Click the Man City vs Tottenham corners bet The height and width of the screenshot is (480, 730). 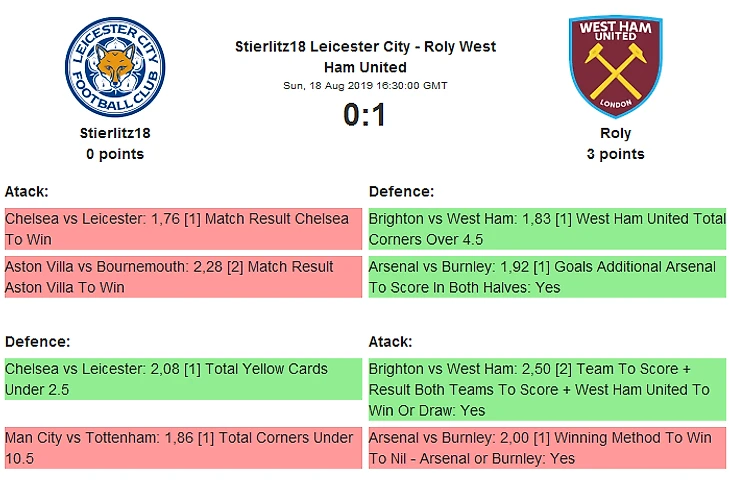click(x=182, y=447)
